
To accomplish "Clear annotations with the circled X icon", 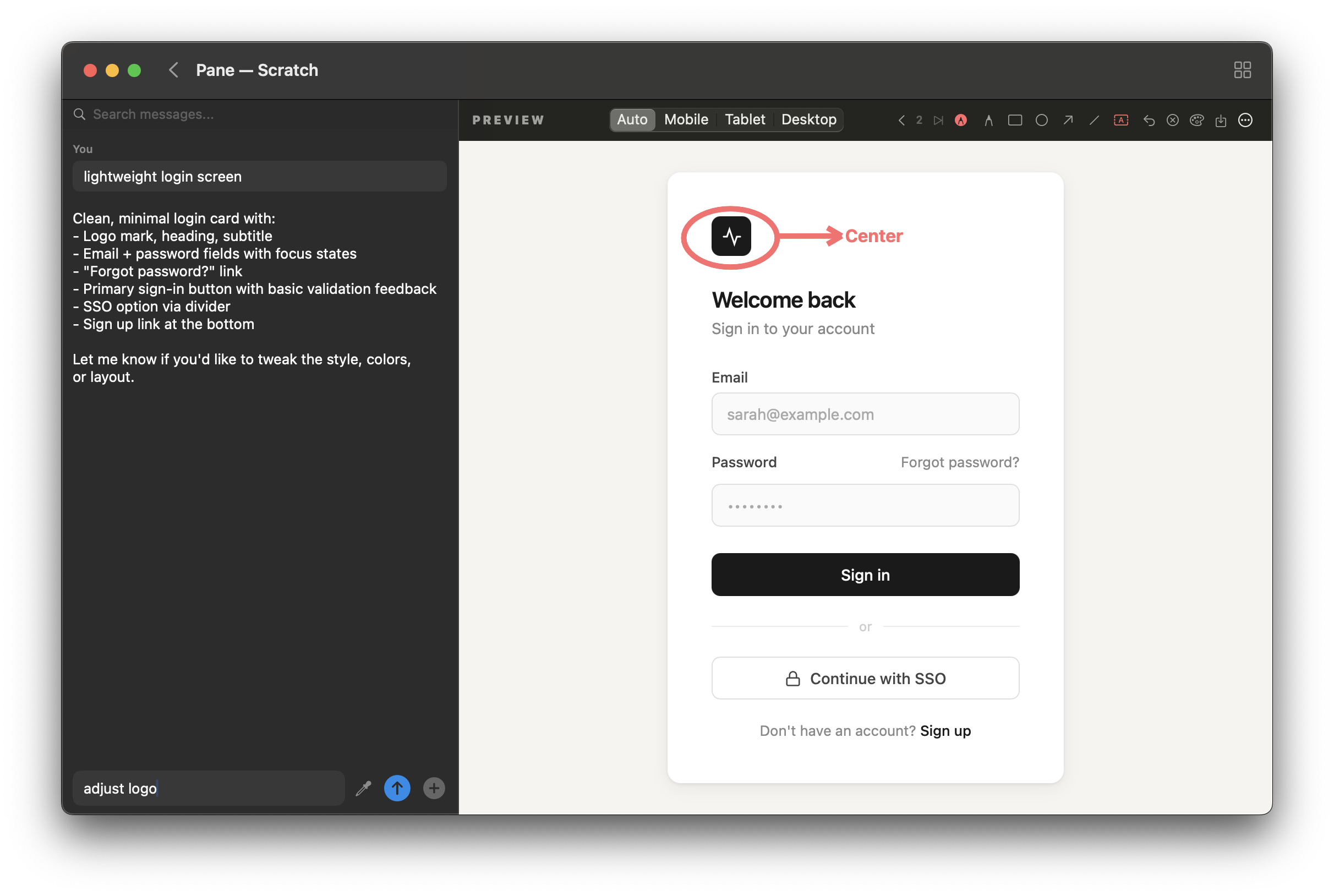I will pyautogui.click(x=1172, y=120).
